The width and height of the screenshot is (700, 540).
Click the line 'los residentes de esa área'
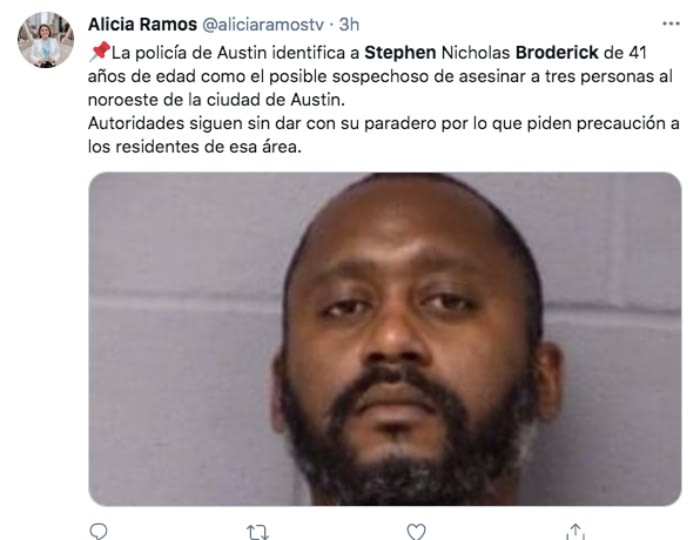click(x=195, y=146)
